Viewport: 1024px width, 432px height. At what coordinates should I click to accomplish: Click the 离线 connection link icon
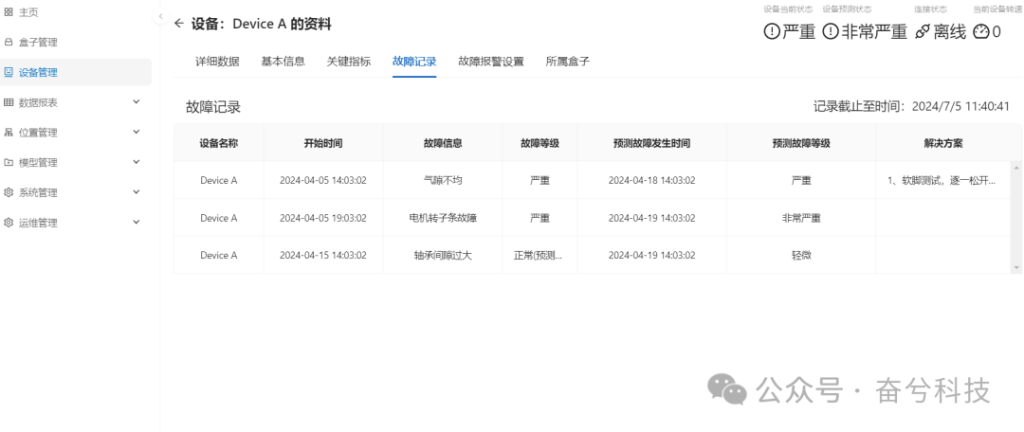tap(922, 32)
